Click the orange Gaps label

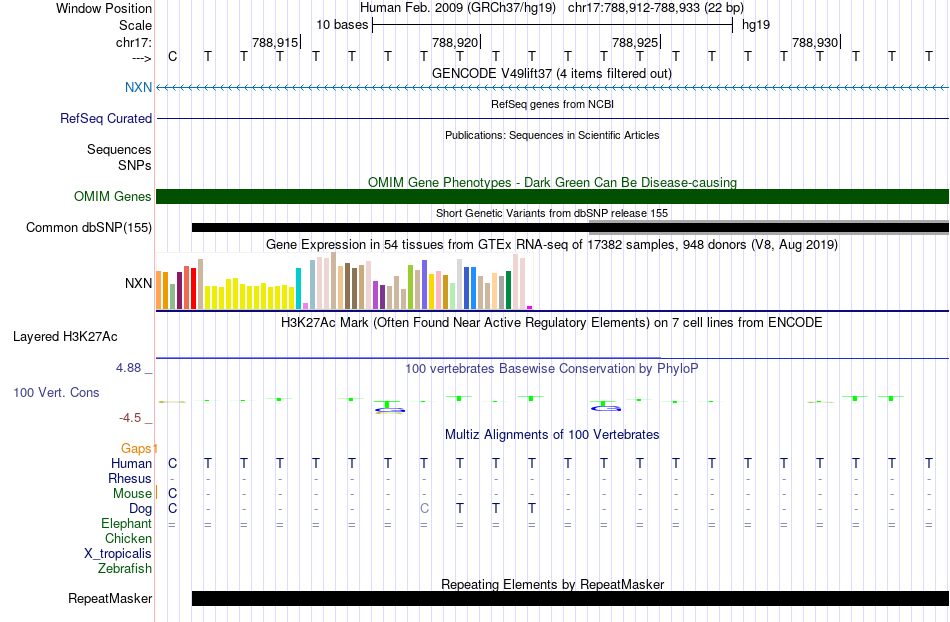click(x=136, y=448)
